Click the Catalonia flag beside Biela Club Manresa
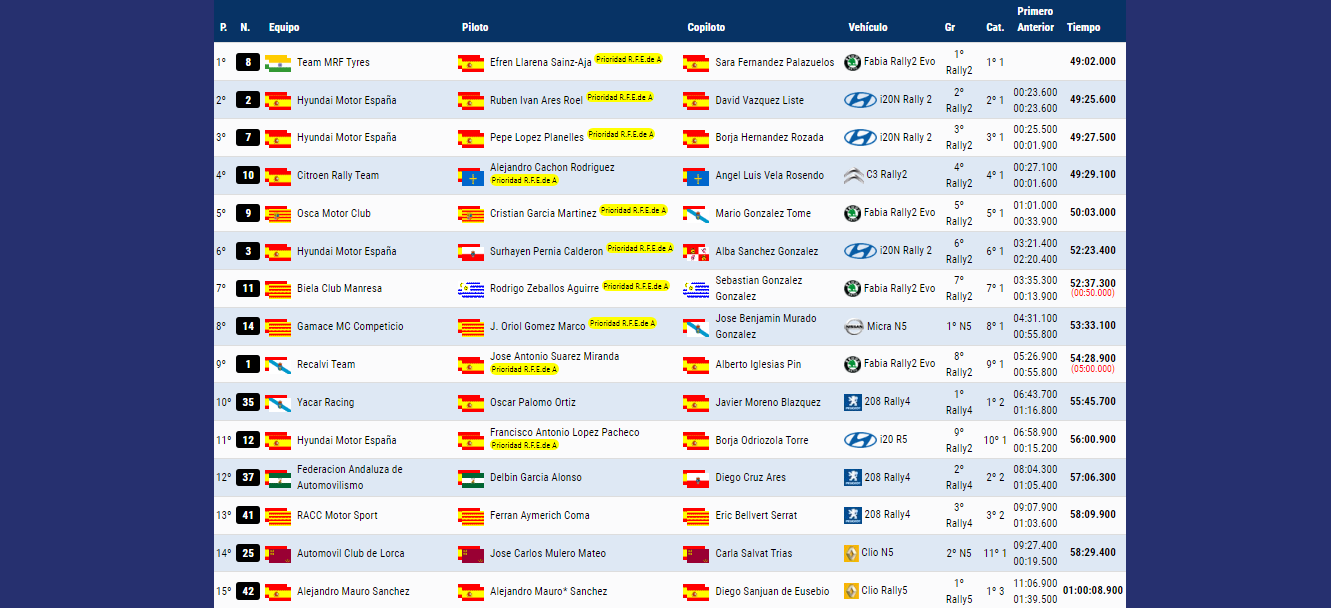This screenshot has width=1331, height=608. (x=278, y=289)
